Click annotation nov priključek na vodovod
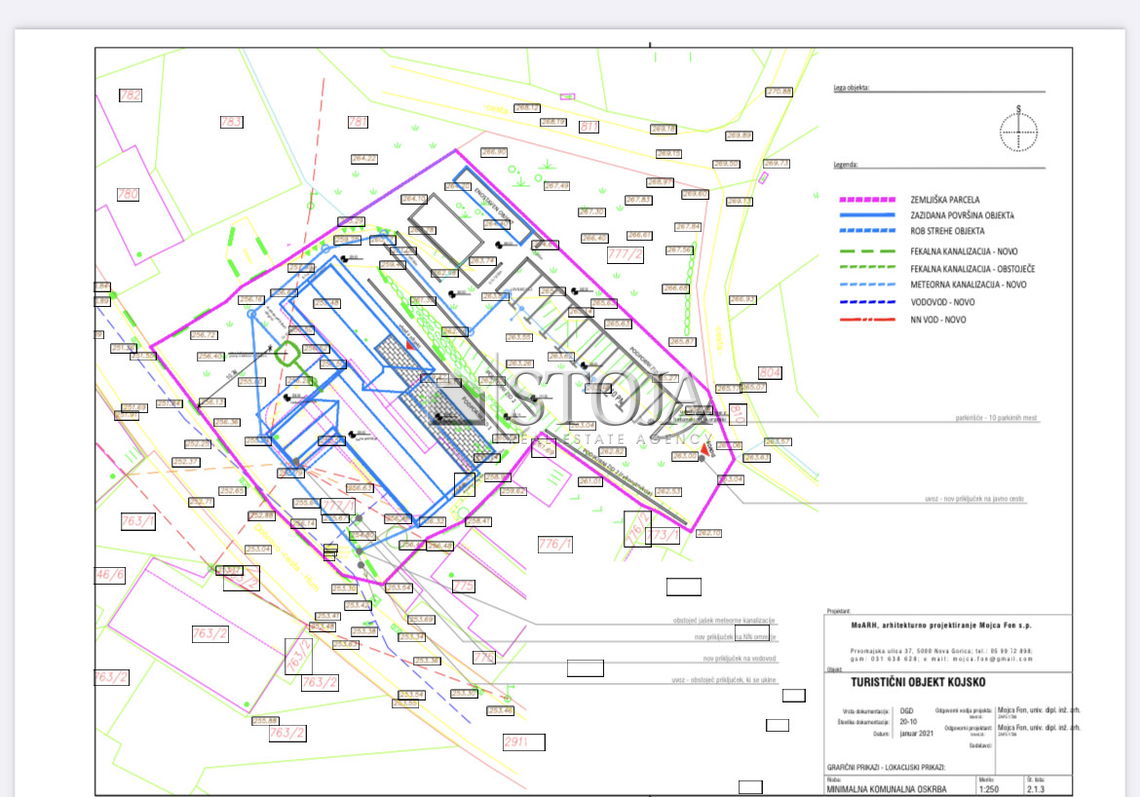 click(739, 659)
